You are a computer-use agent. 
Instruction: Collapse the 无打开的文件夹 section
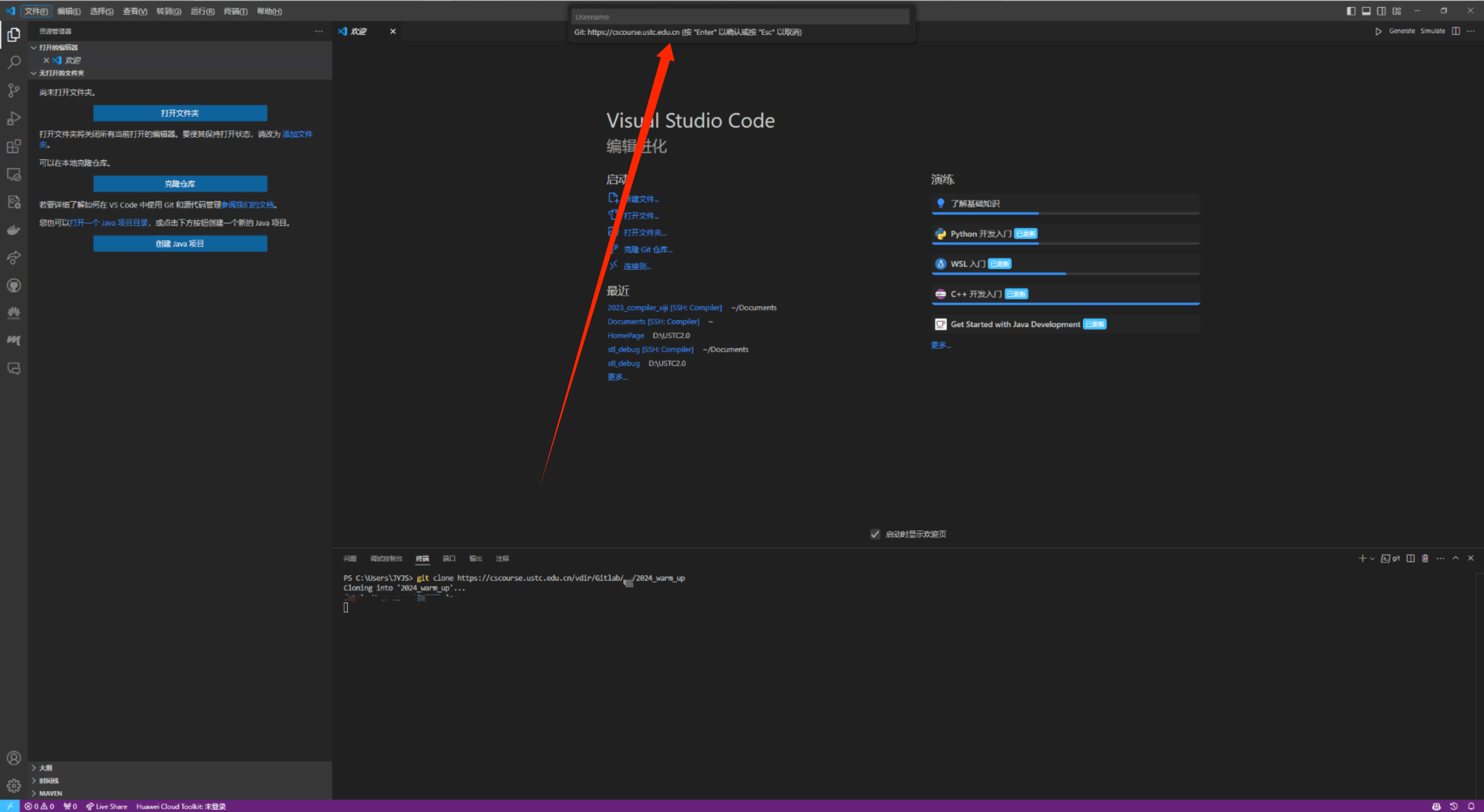(x=180, y=73)
